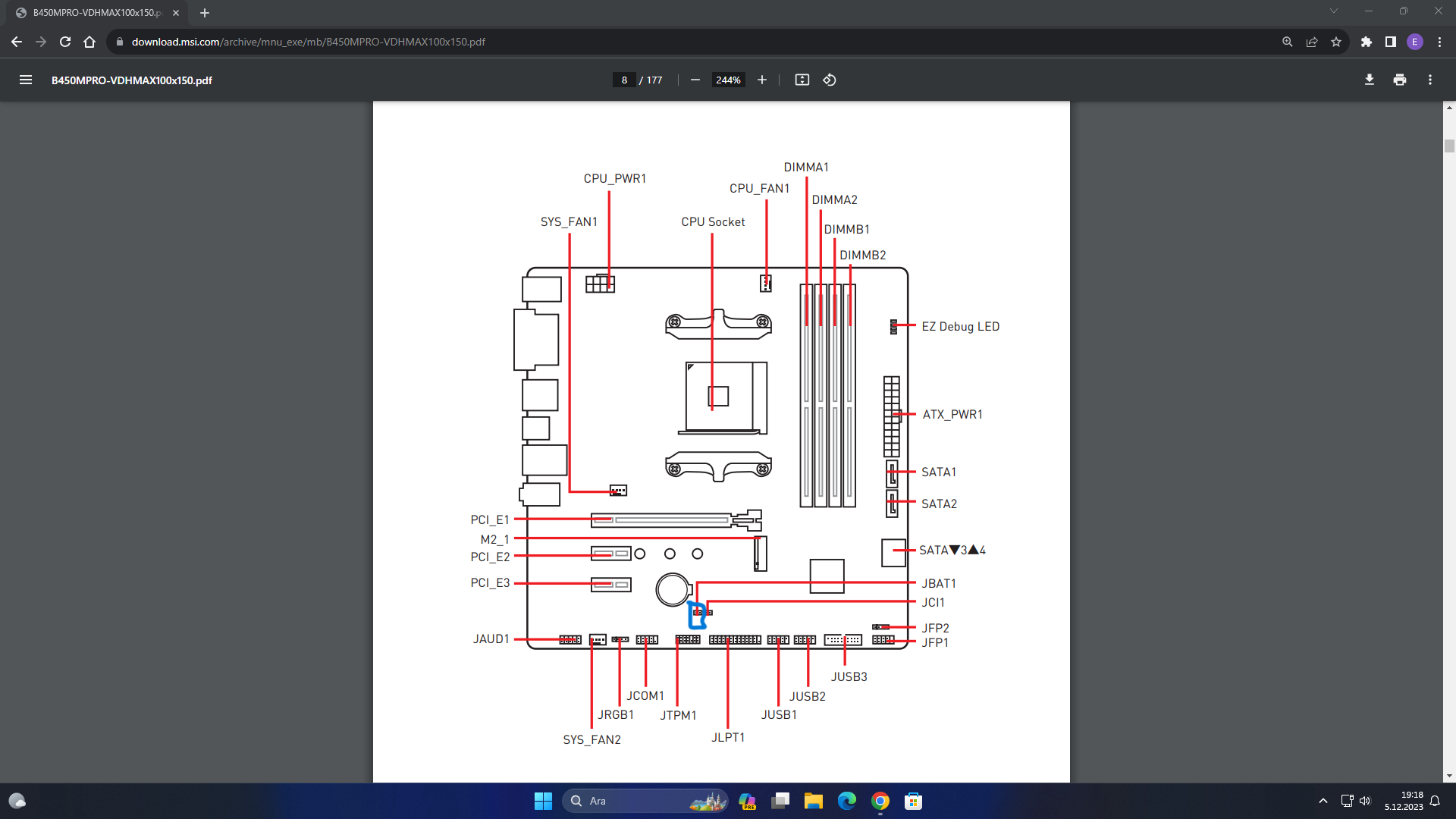
Task: Click the page number input field
Action: (x=624, y=80)
